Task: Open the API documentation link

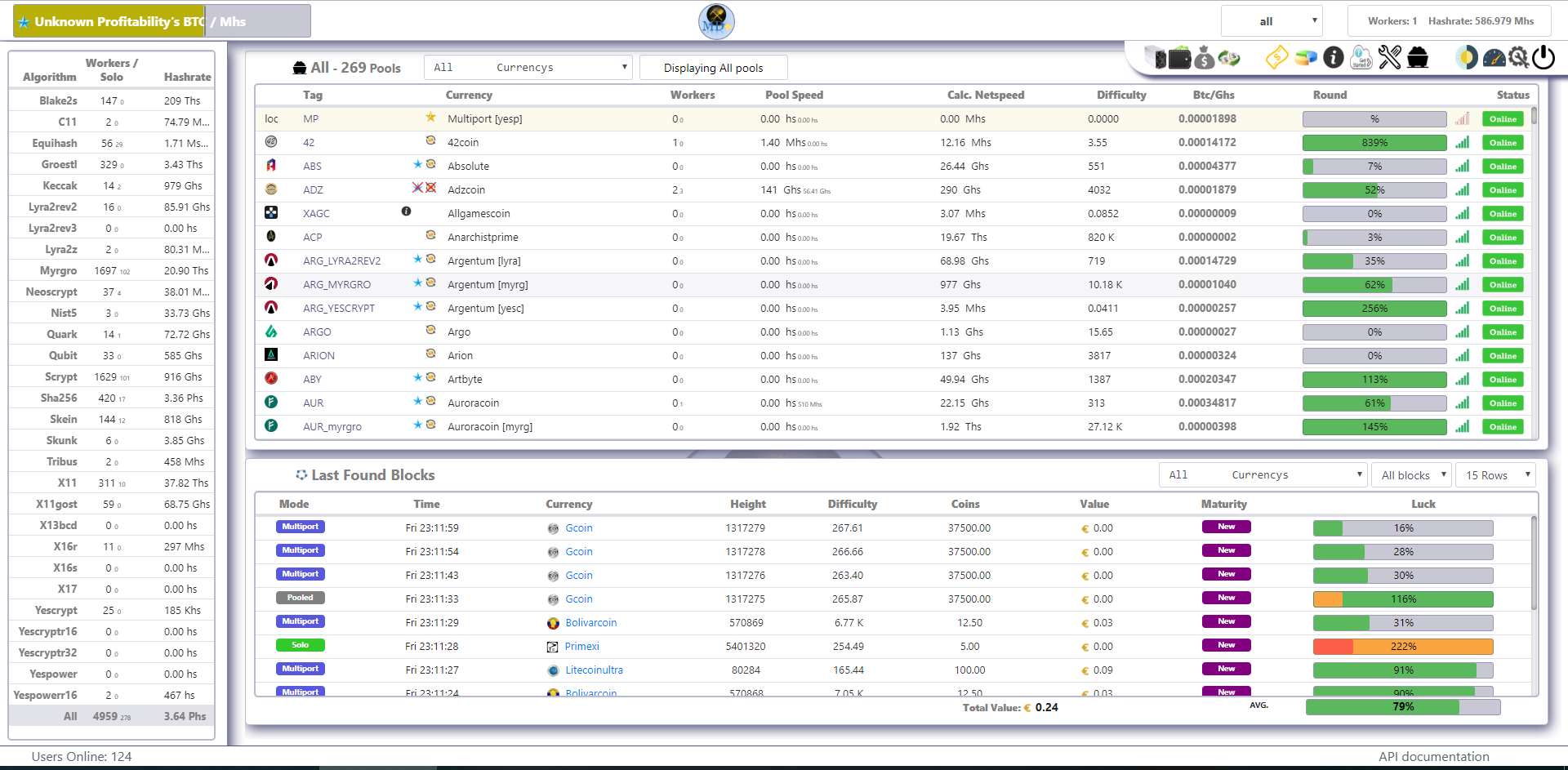Action: (1433, 756)
